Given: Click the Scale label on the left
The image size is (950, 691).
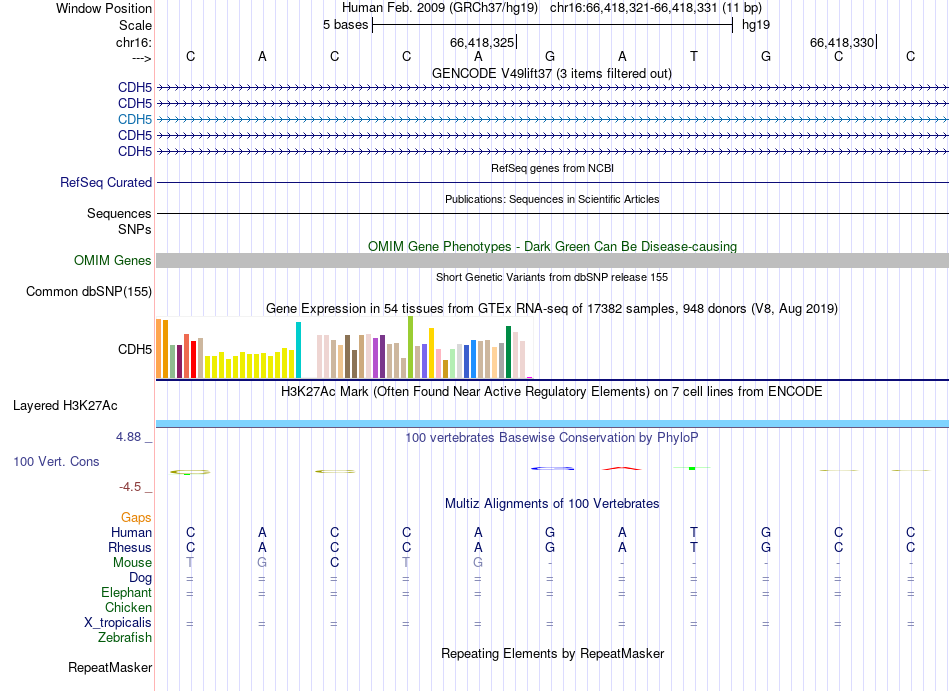Looking at the screenshot, I should [136, 25].
